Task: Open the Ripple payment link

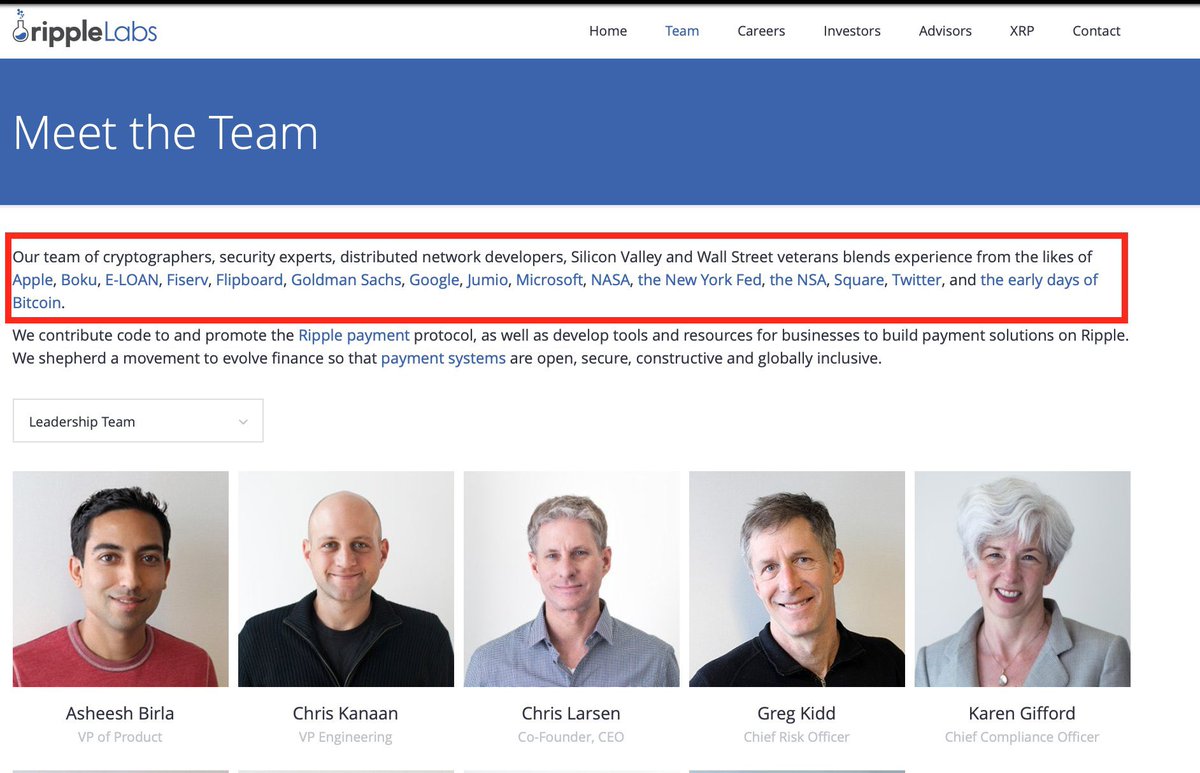Action: coord(354,336)
